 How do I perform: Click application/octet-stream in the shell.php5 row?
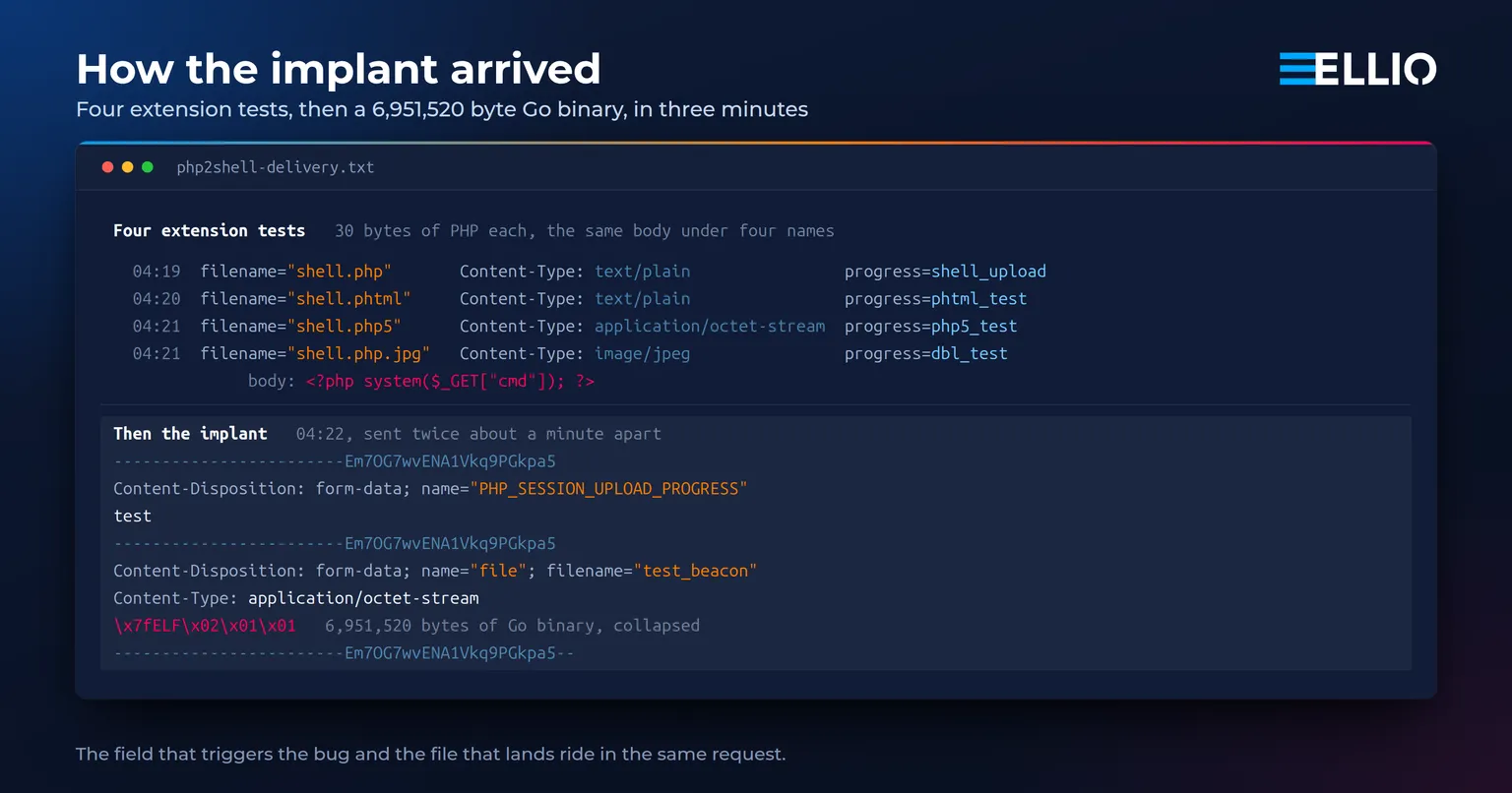(x=710, y=327)
